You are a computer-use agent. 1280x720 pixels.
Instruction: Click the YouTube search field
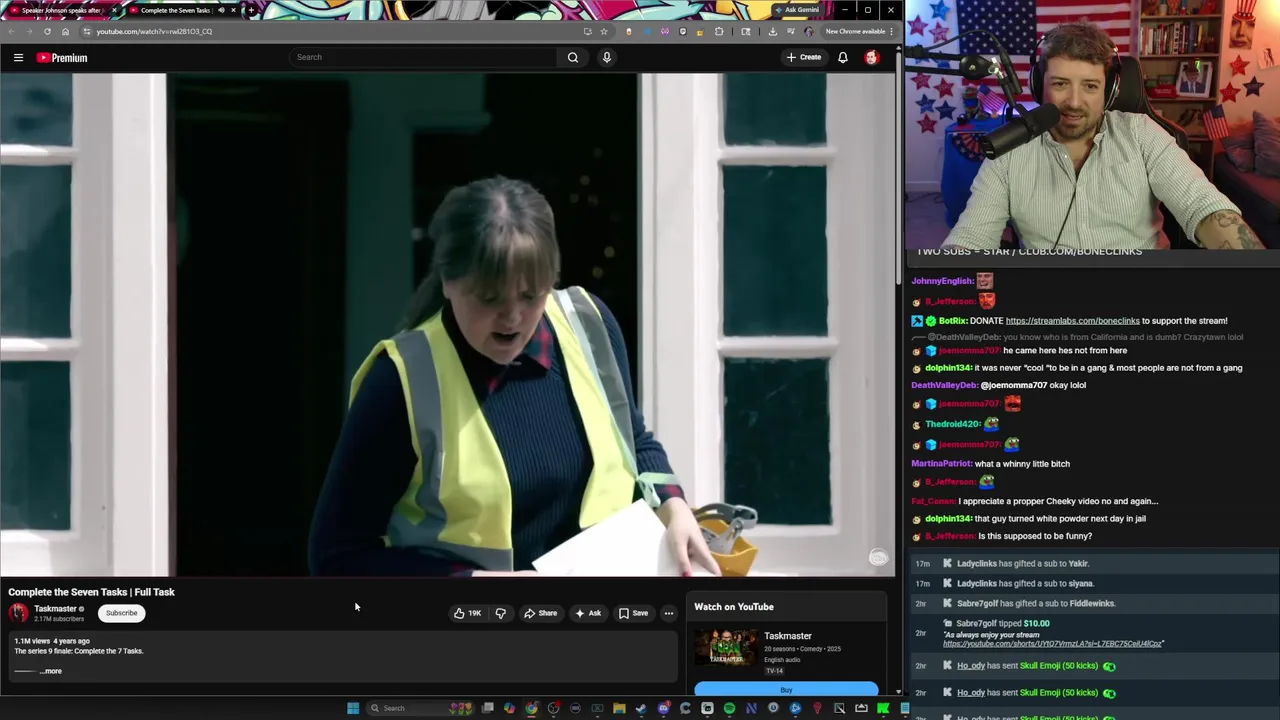pyautogui.click(x=423, y=57)
